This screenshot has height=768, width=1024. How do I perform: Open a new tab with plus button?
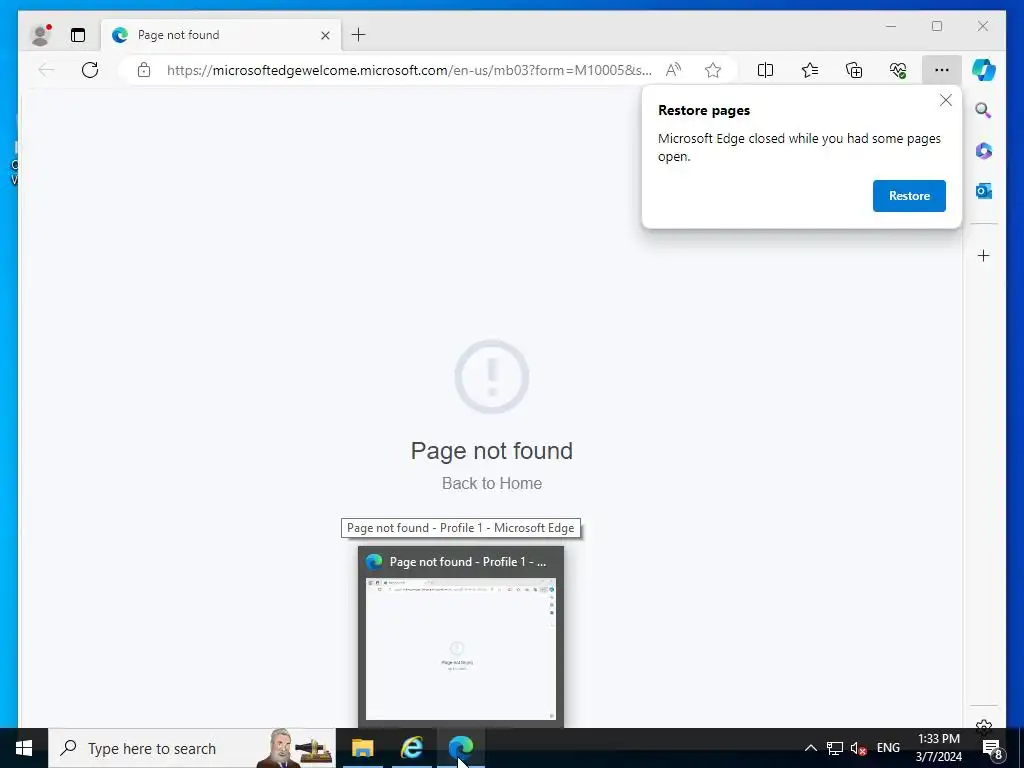[359, 35]
